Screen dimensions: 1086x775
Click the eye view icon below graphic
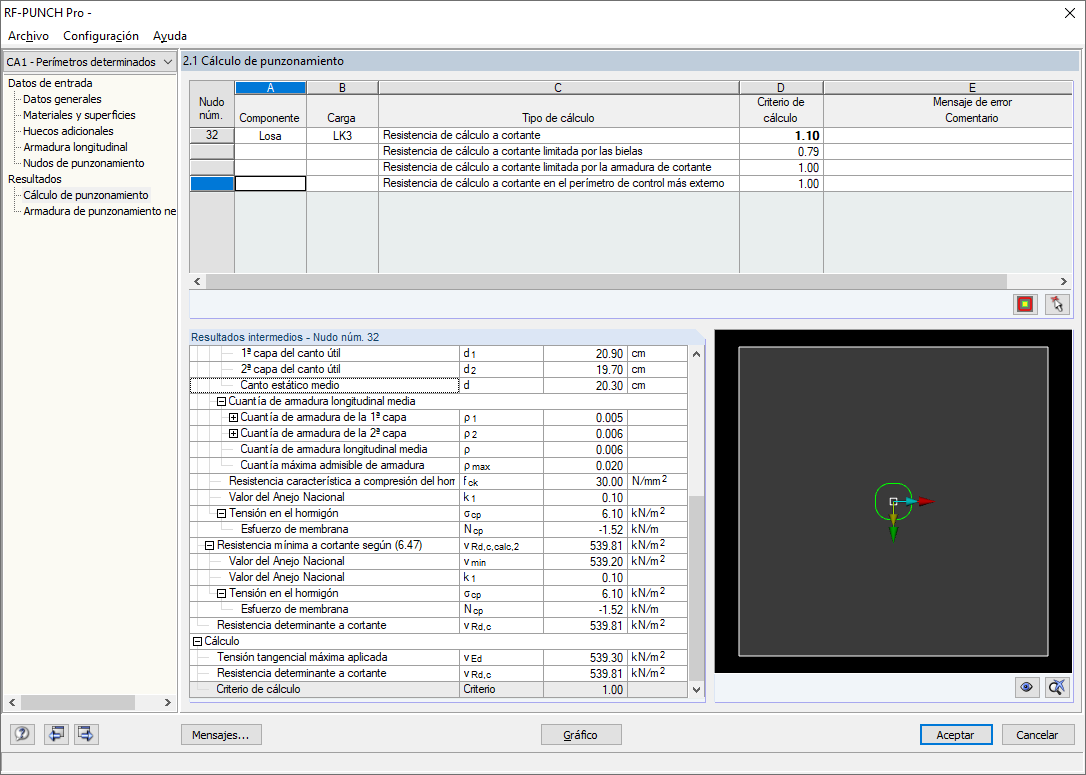tap(1026, 687)
